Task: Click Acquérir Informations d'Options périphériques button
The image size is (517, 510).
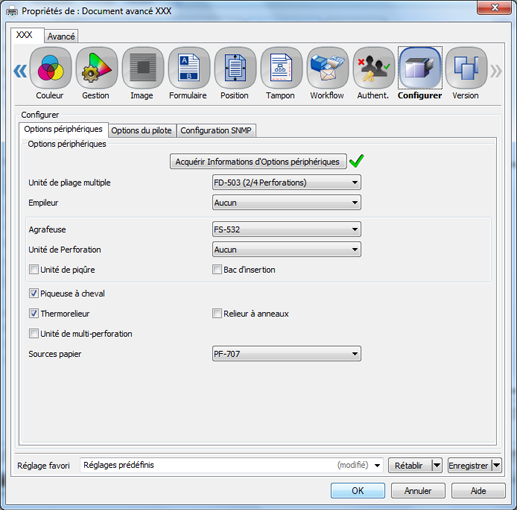Action: coord(258,162)
